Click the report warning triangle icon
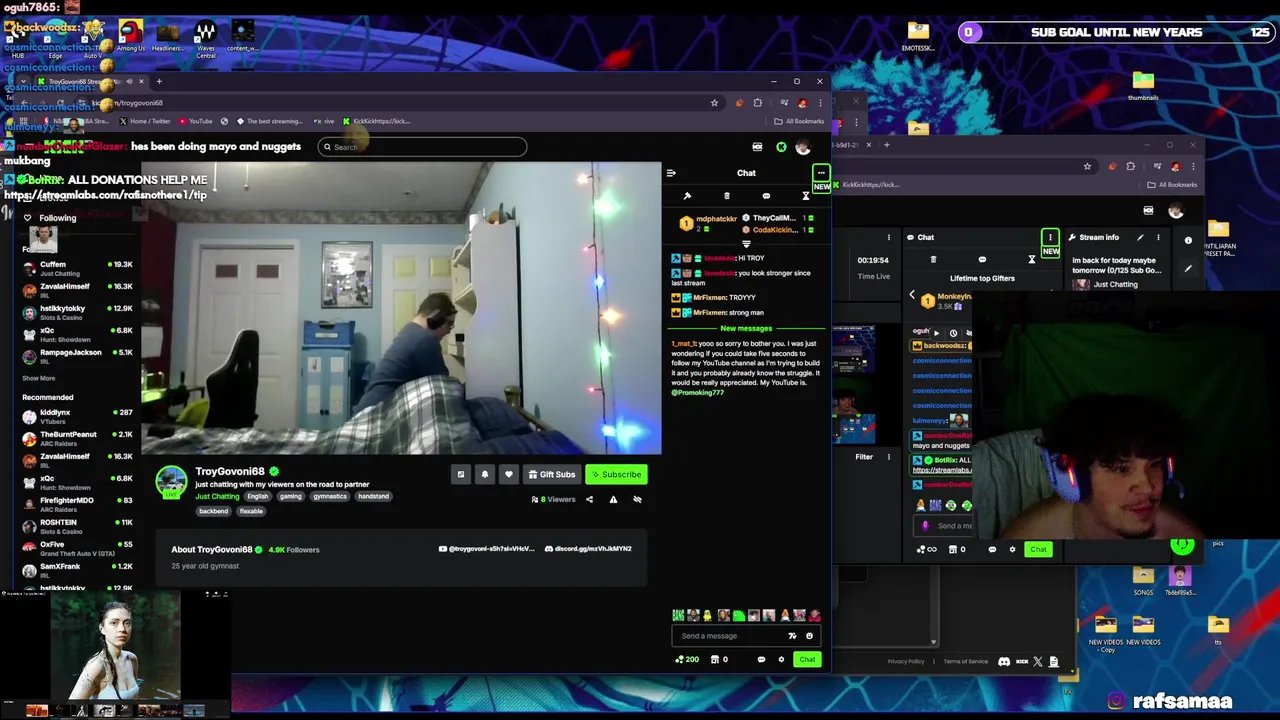 [613, 499]
